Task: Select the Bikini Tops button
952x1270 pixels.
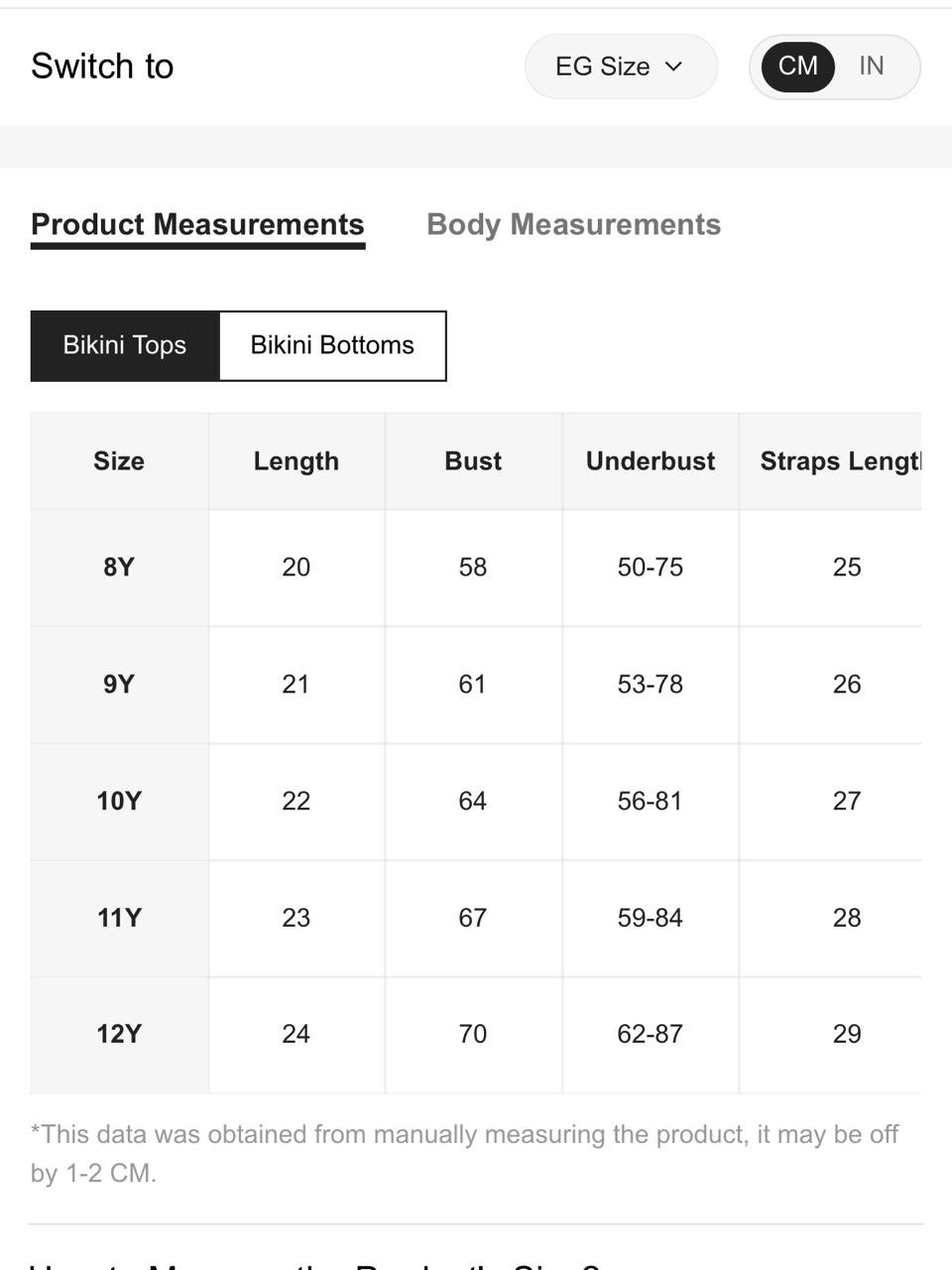Action: pyautogui.click(x=125, y=345)
